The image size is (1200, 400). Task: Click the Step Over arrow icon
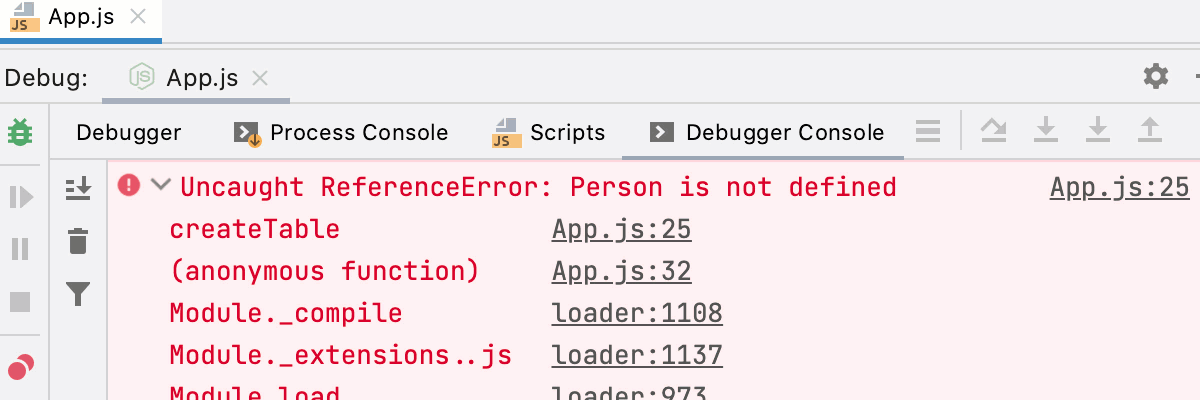993,130
